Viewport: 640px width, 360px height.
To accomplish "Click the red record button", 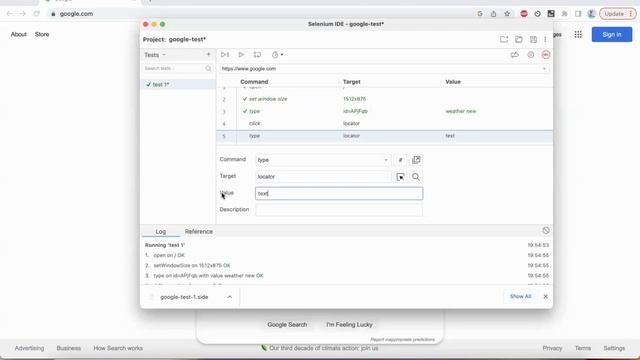I will (546, 55).
